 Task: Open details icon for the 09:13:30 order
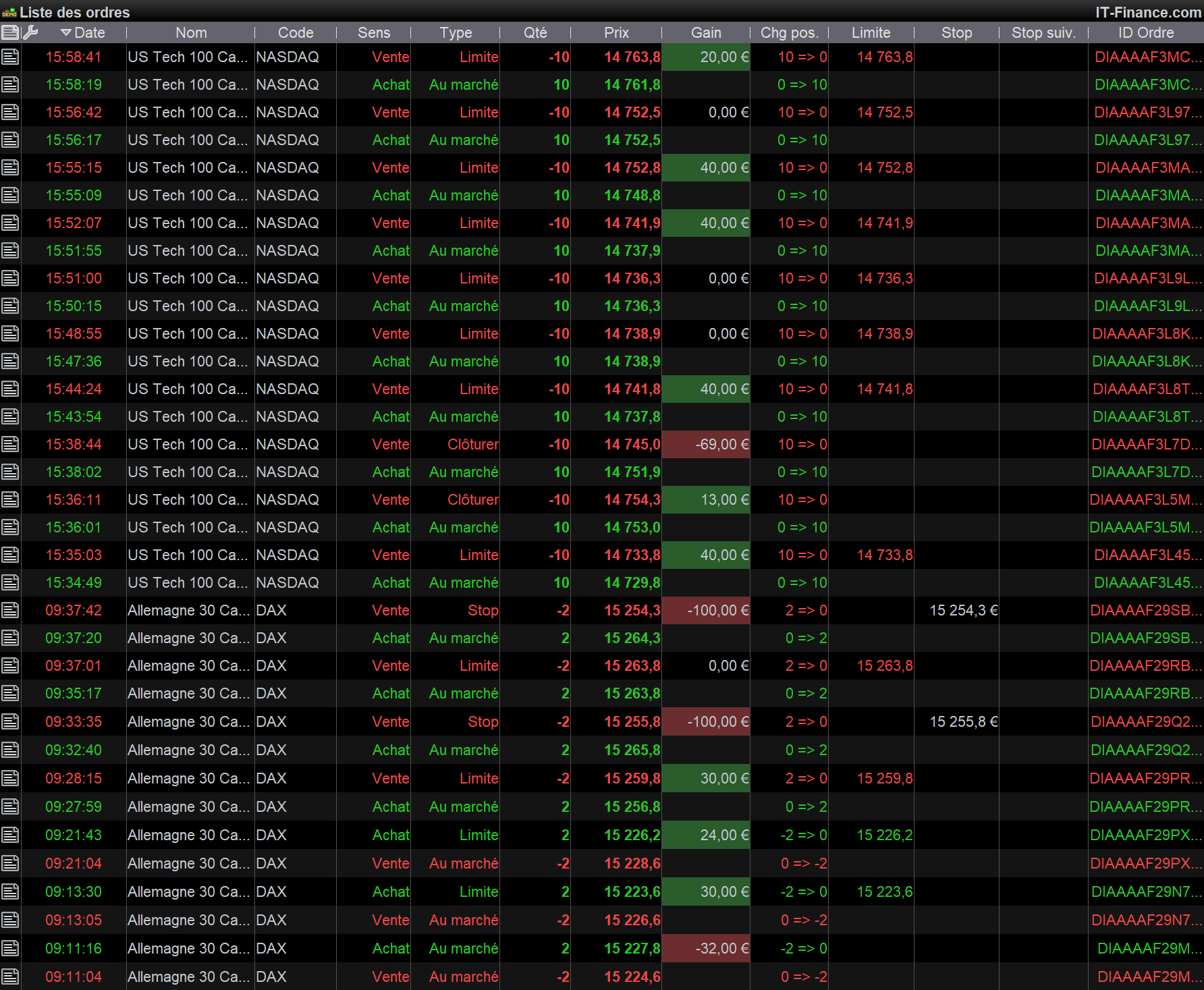coord(10,891)
